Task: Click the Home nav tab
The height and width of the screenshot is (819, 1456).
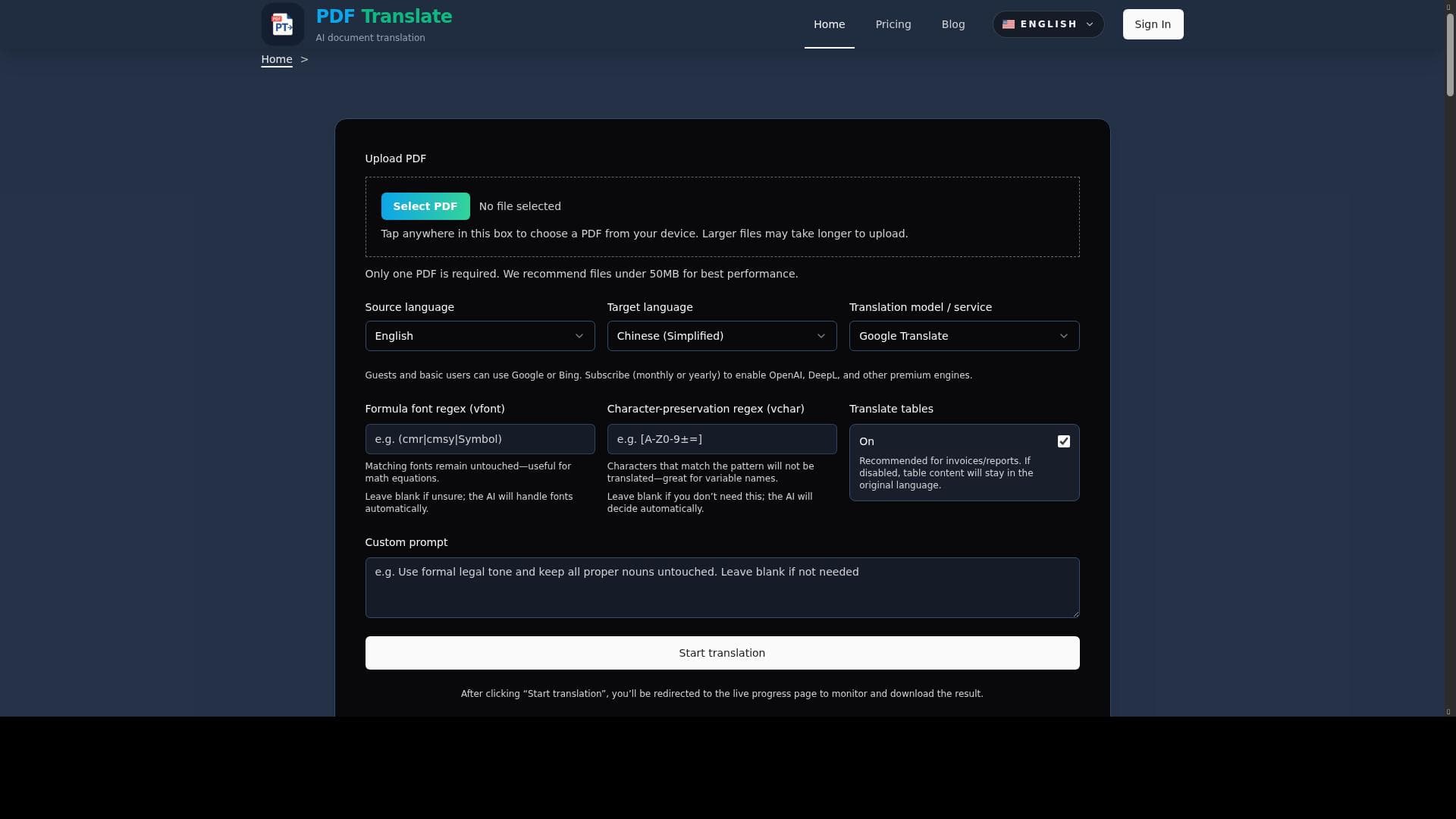Action: 829,24
